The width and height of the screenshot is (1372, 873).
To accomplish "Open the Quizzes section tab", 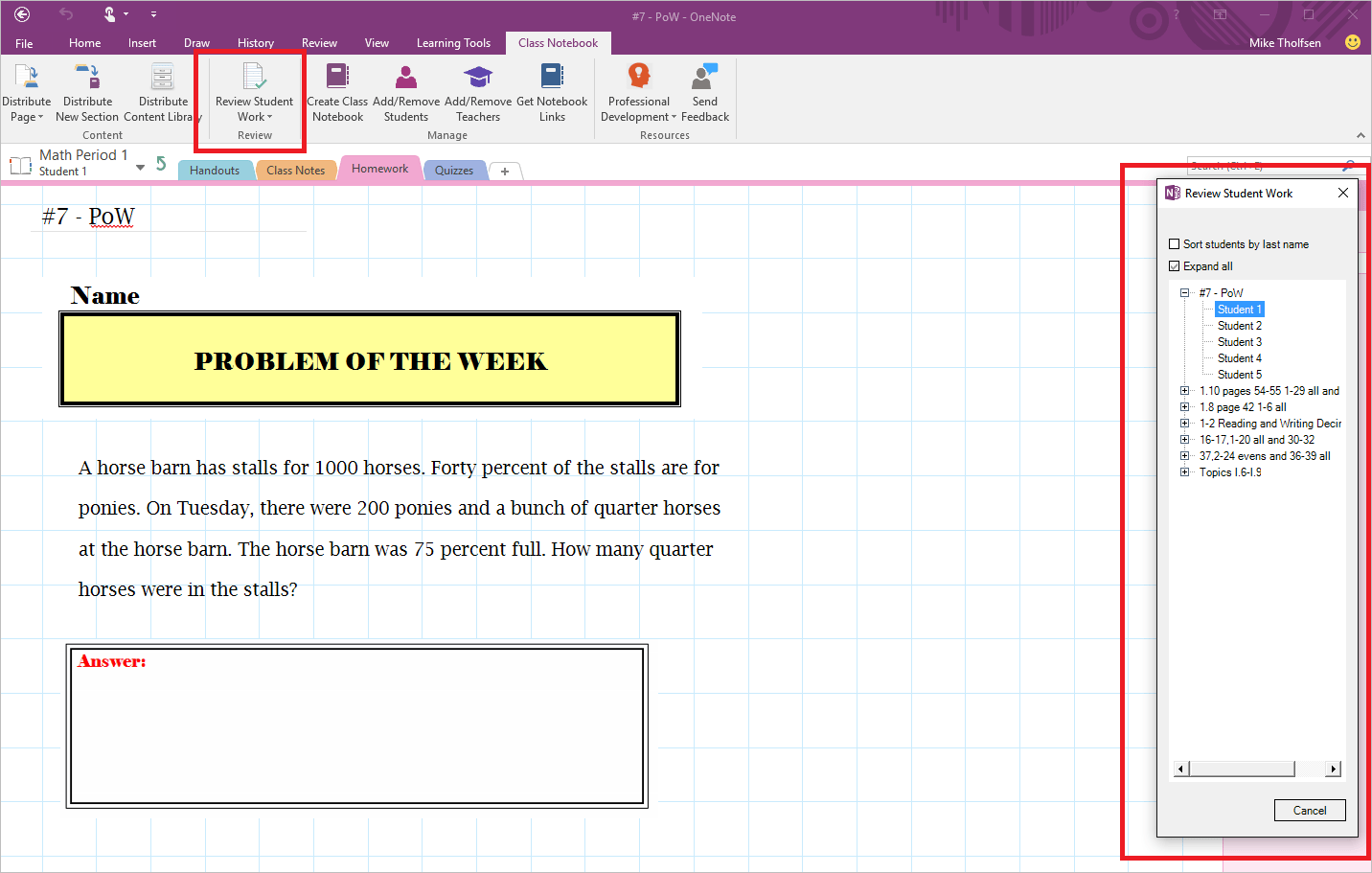I will click(x=454, y=171).
